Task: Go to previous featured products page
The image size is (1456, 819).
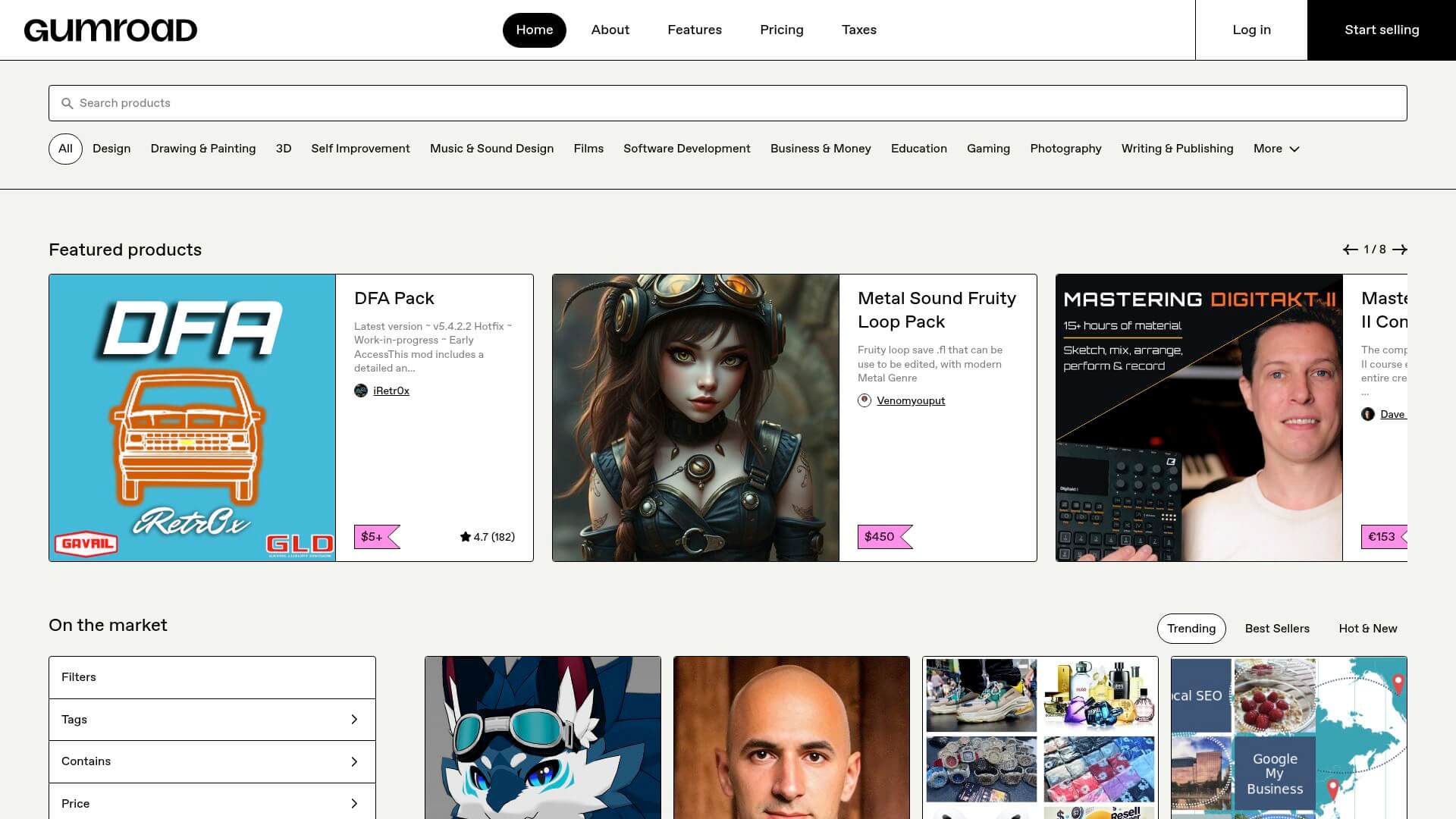Action: [1350, 249]
